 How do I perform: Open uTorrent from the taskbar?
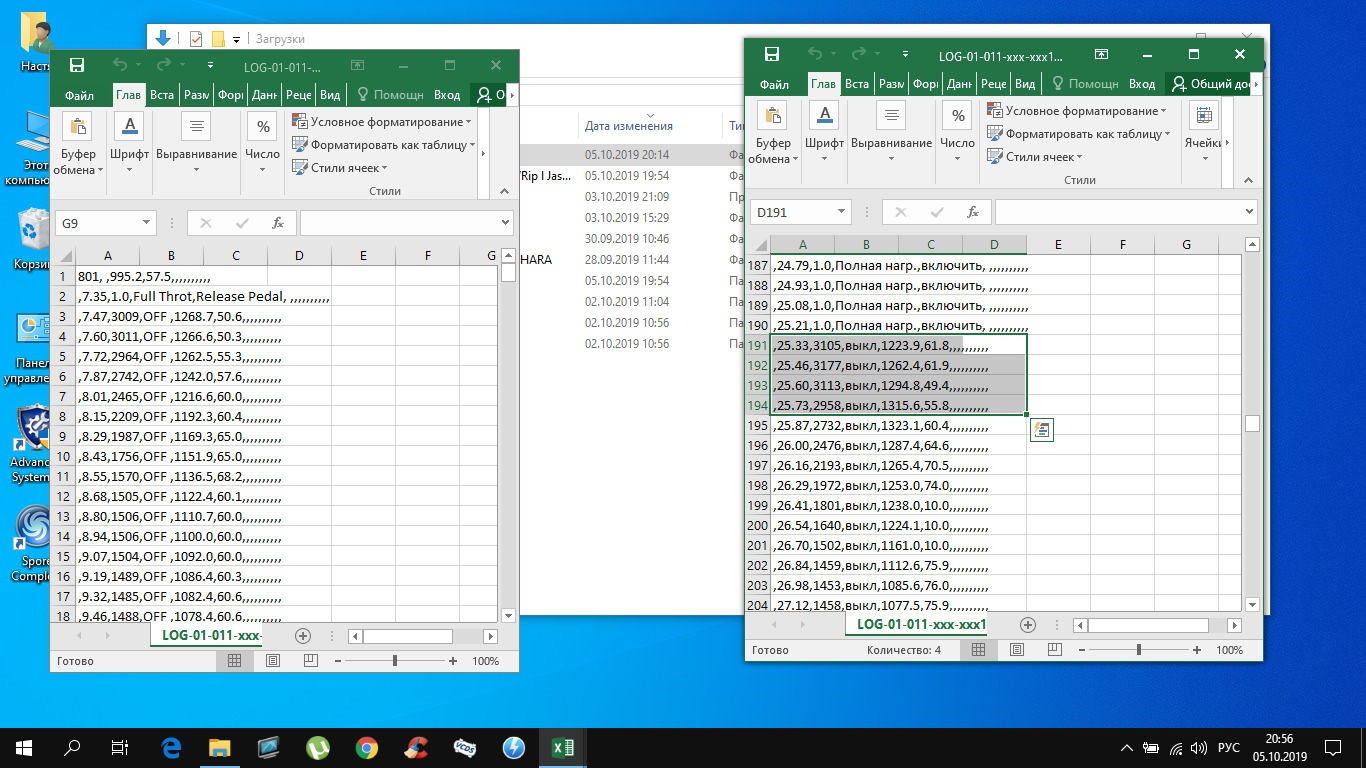[x=318, y=747]
